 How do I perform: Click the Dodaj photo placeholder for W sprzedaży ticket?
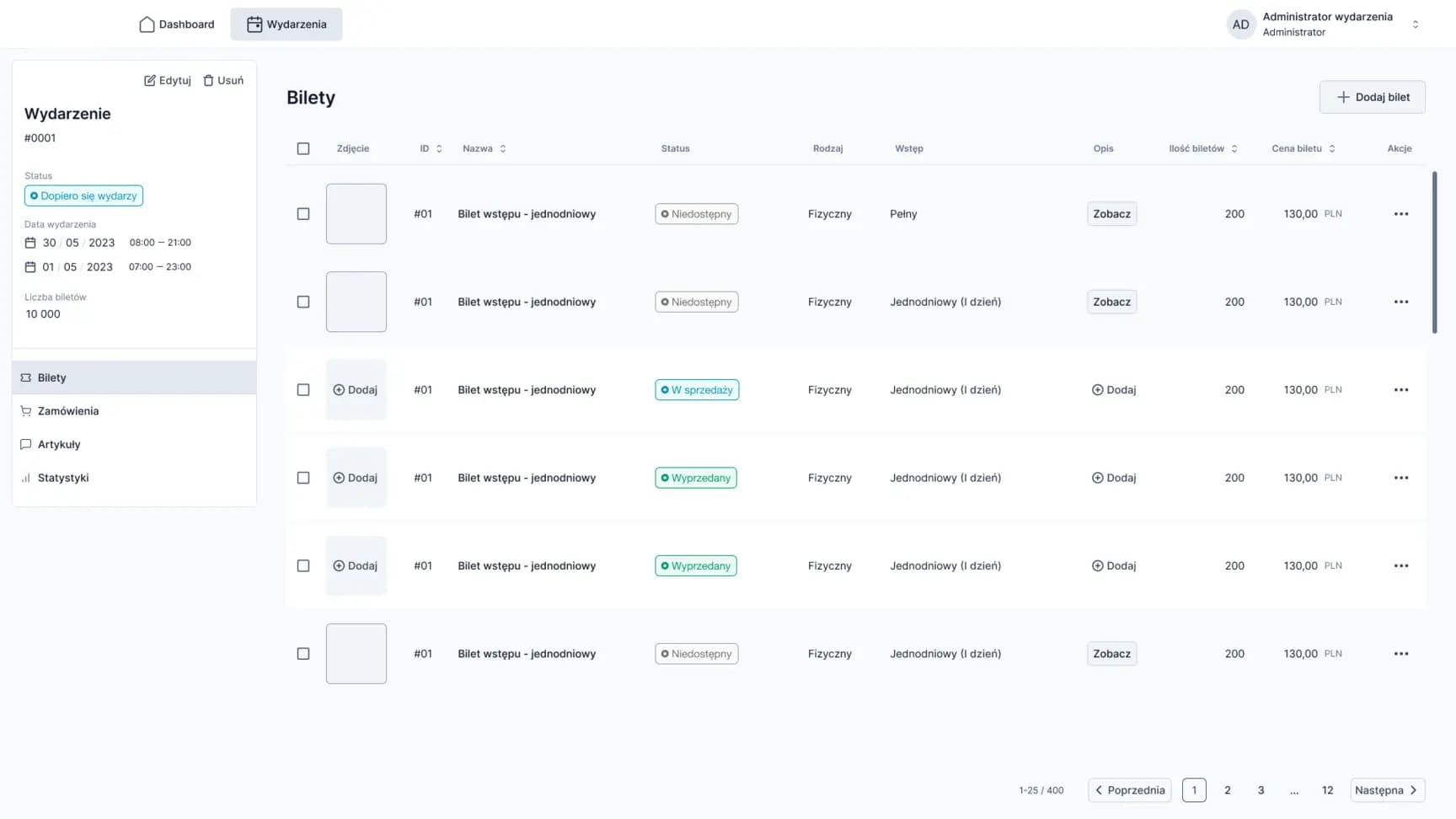(356, 390)
